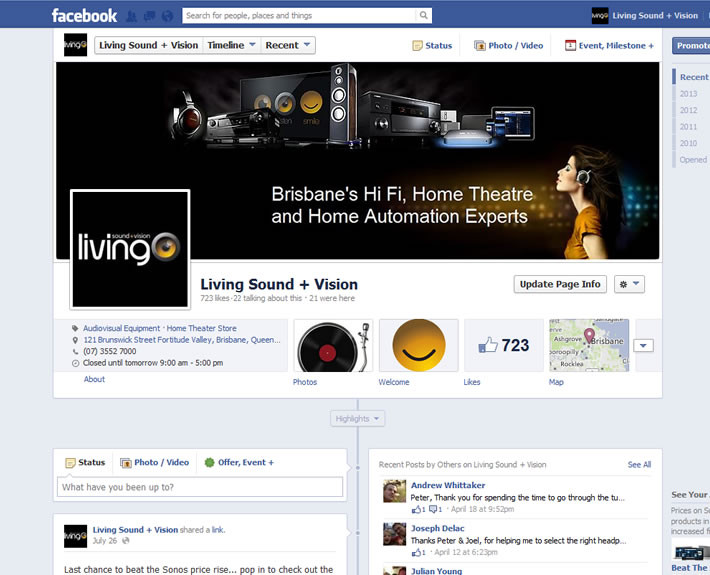Click like icon on Andrew Whittaker's post
The image size is (710, 575).
click(x=418, y=509)
